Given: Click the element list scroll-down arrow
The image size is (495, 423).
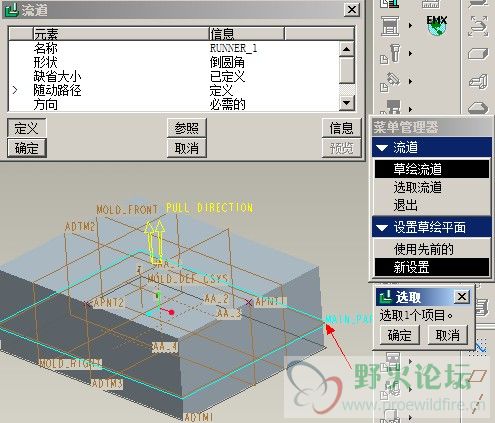Looking at the screenshot, I should tap(346, 102).
